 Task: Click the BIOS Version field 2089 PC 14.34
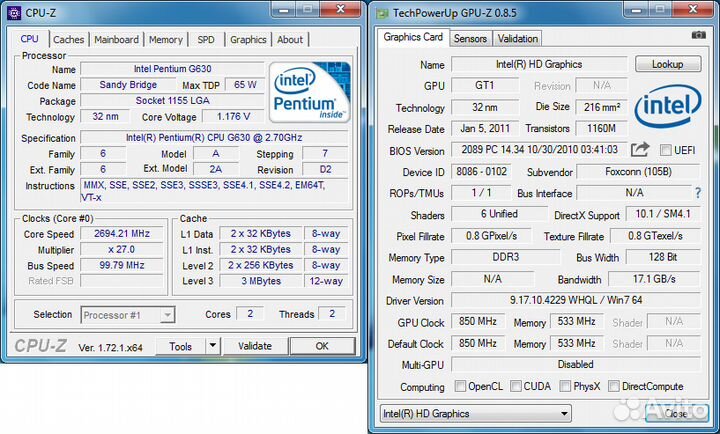click(539, 149)
